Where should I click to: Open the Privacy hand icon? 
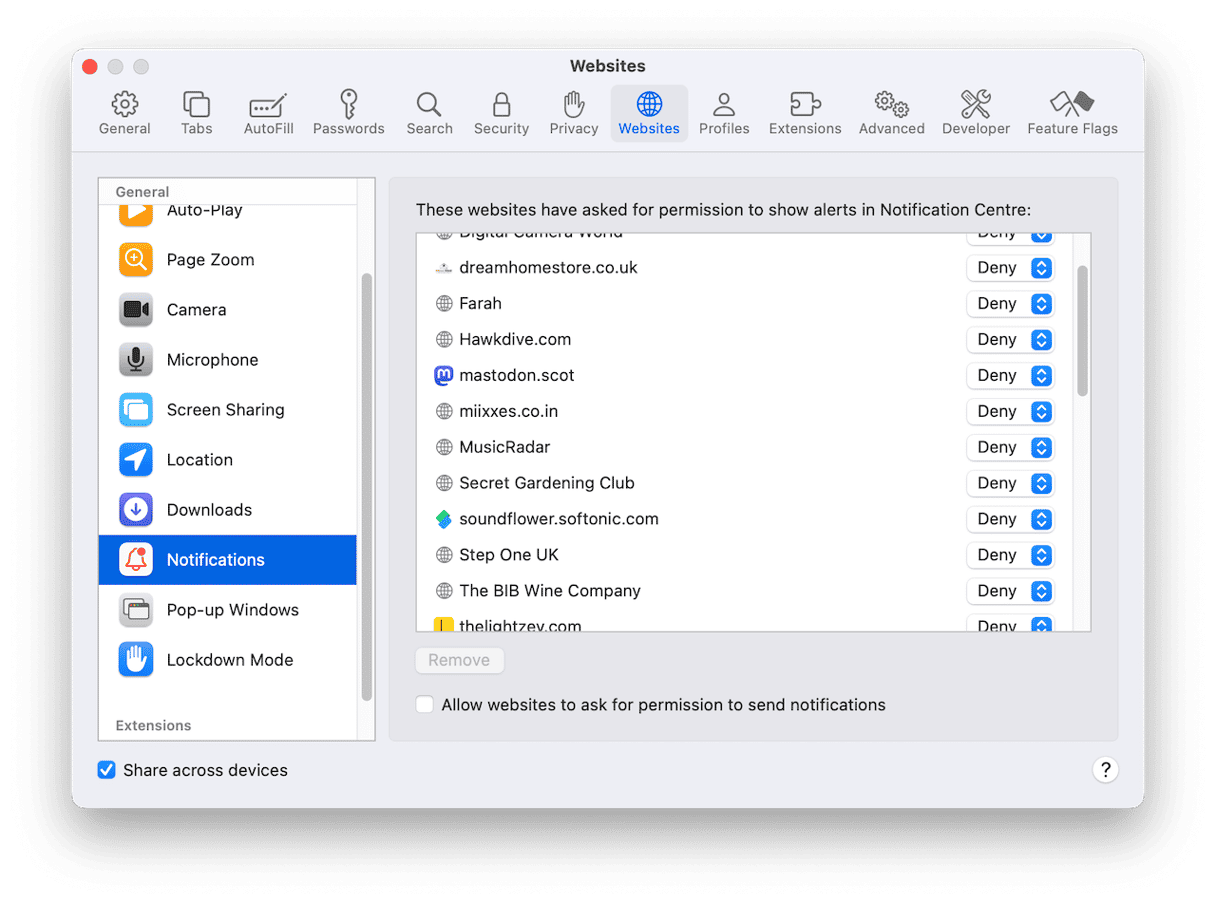point(574,104)
